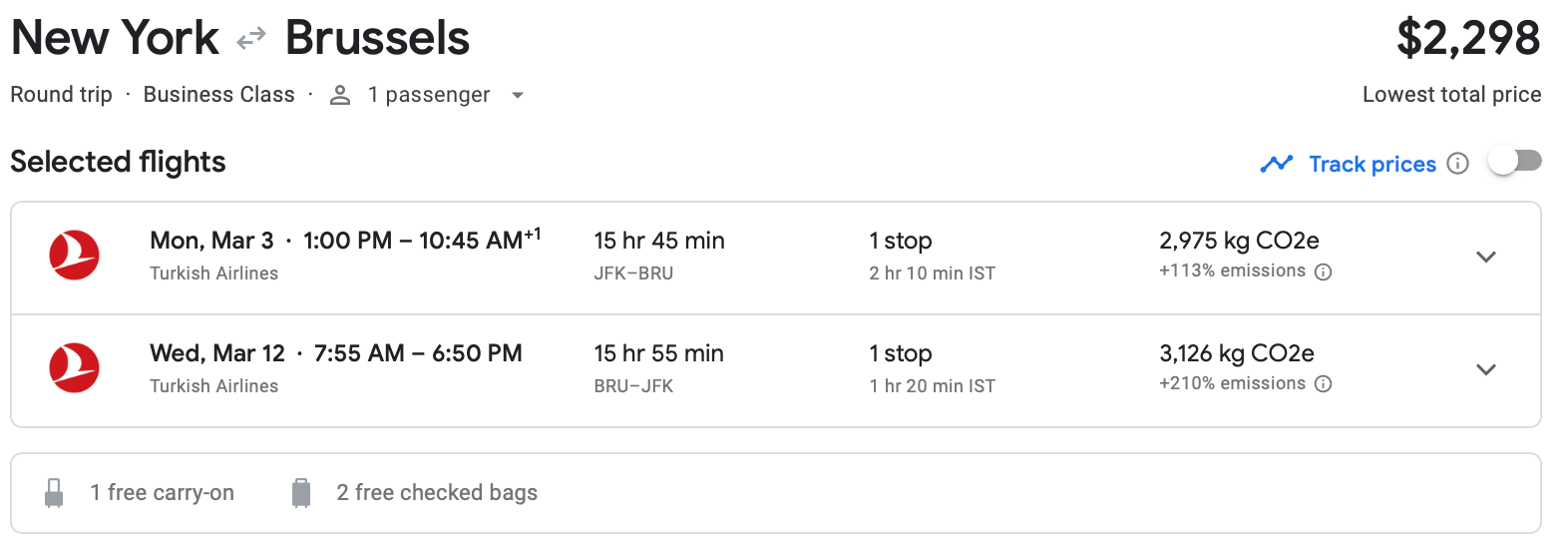This screenshot has height=547, width=1568.
Task: Click the Turkish Airlines logo for Mar 12 flight
Action: (75, 368)
